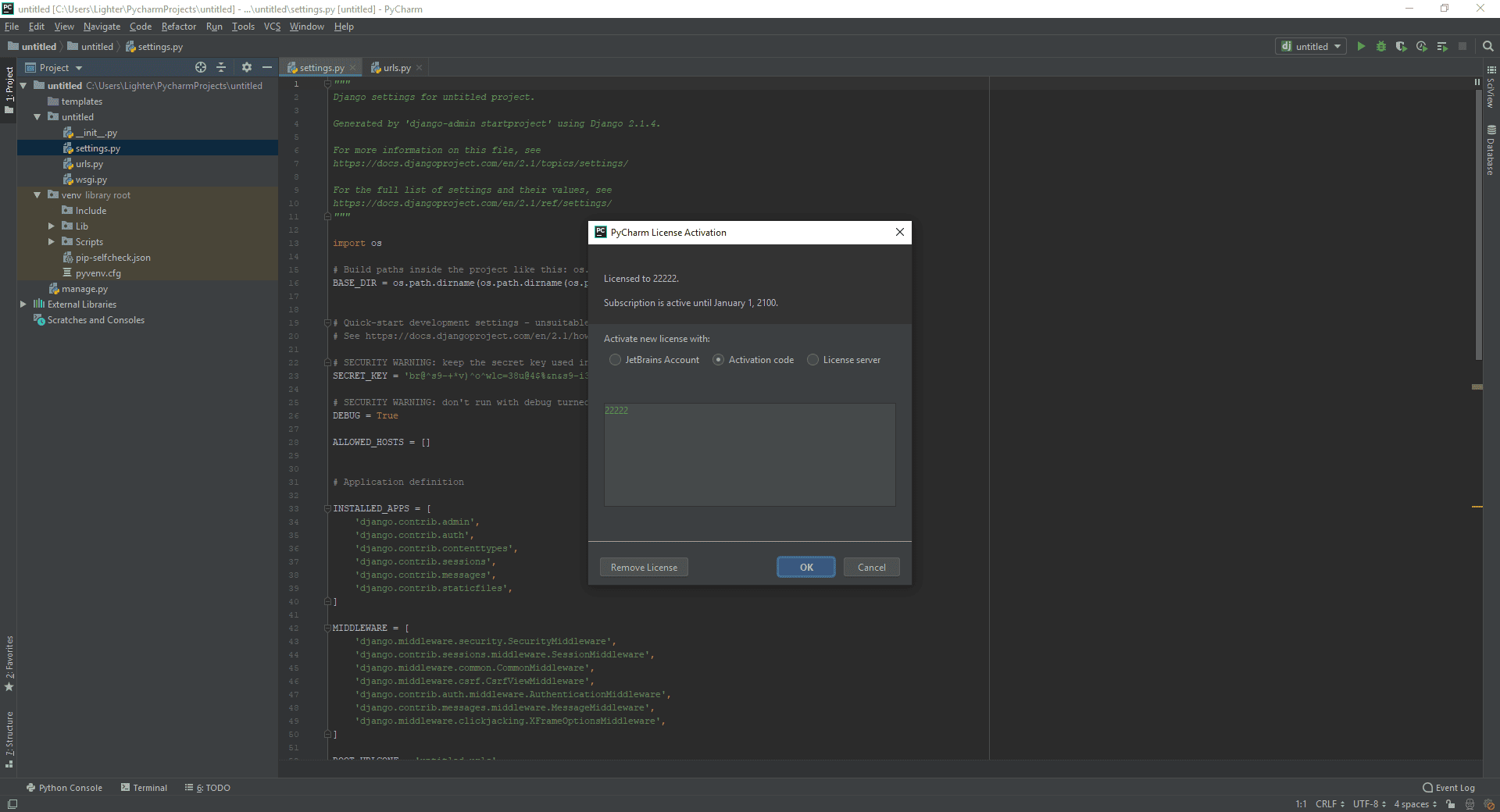Select JetBrains Account radio option
The width and height of the screenshot is (1500, 812).
pos(655,360)
